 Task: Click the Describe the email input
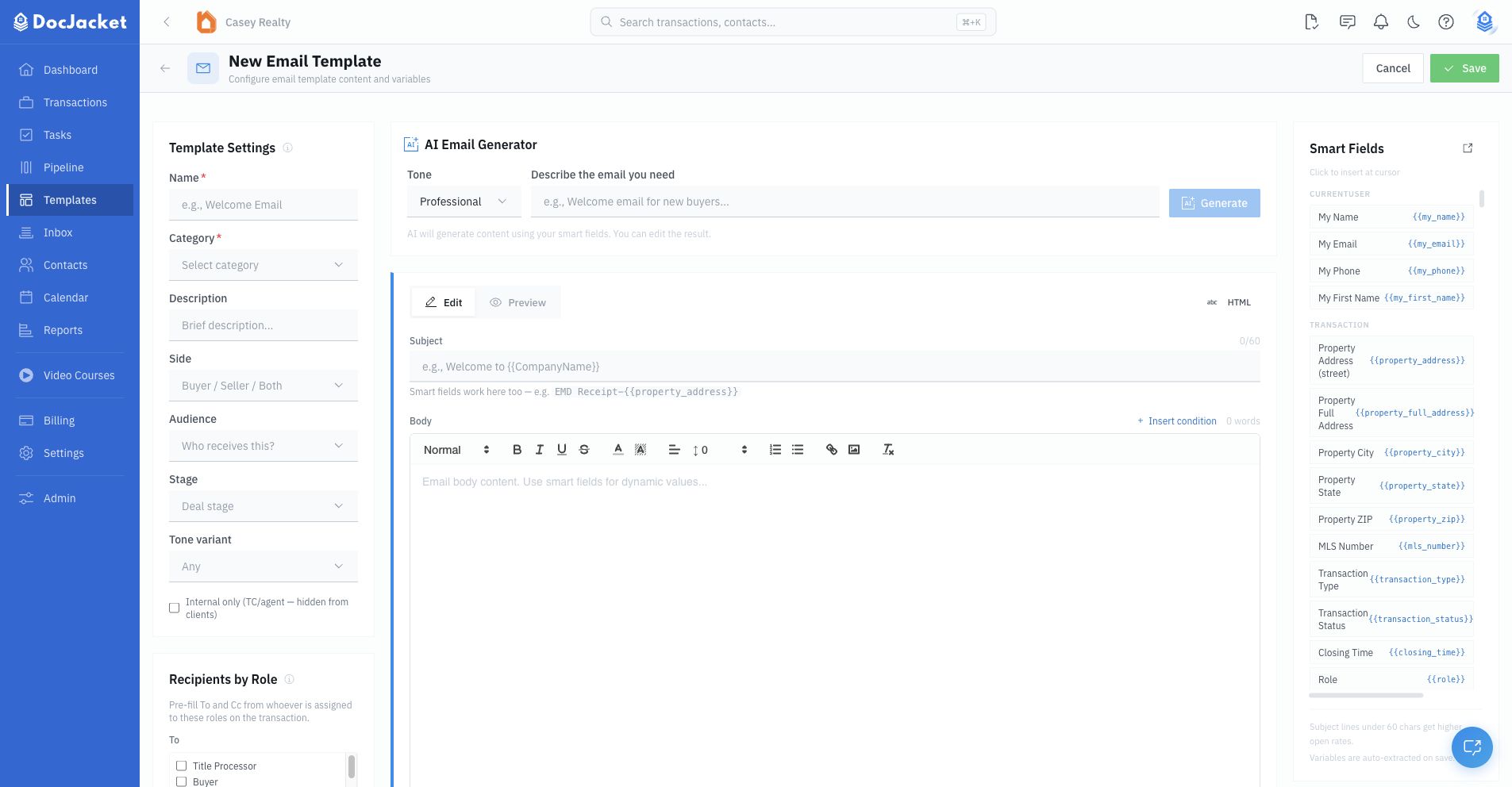tap(844, 202)
